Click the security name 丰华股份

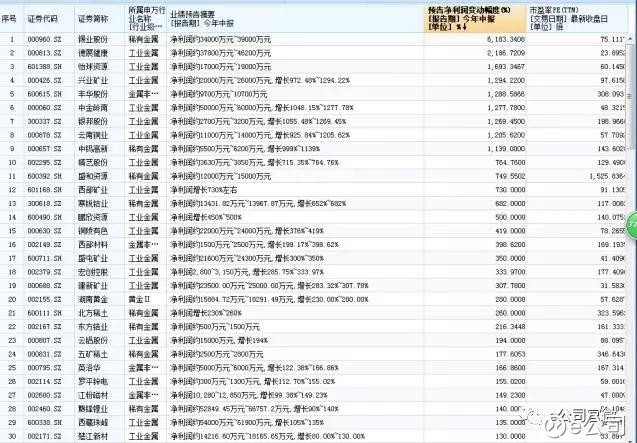[x=93, y=94]
